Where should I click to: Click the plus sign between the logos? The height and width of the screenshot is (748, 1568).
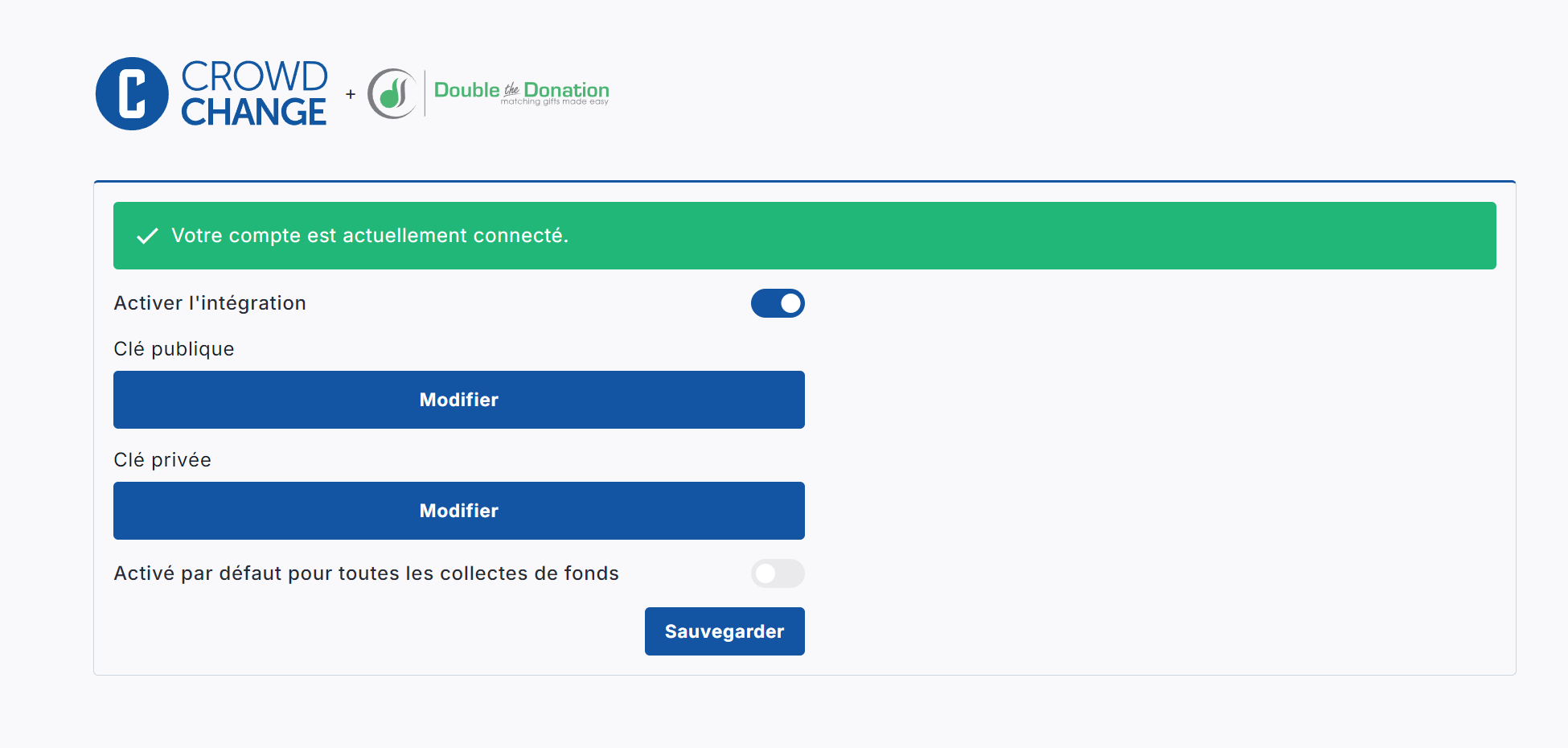click(351, 94)
